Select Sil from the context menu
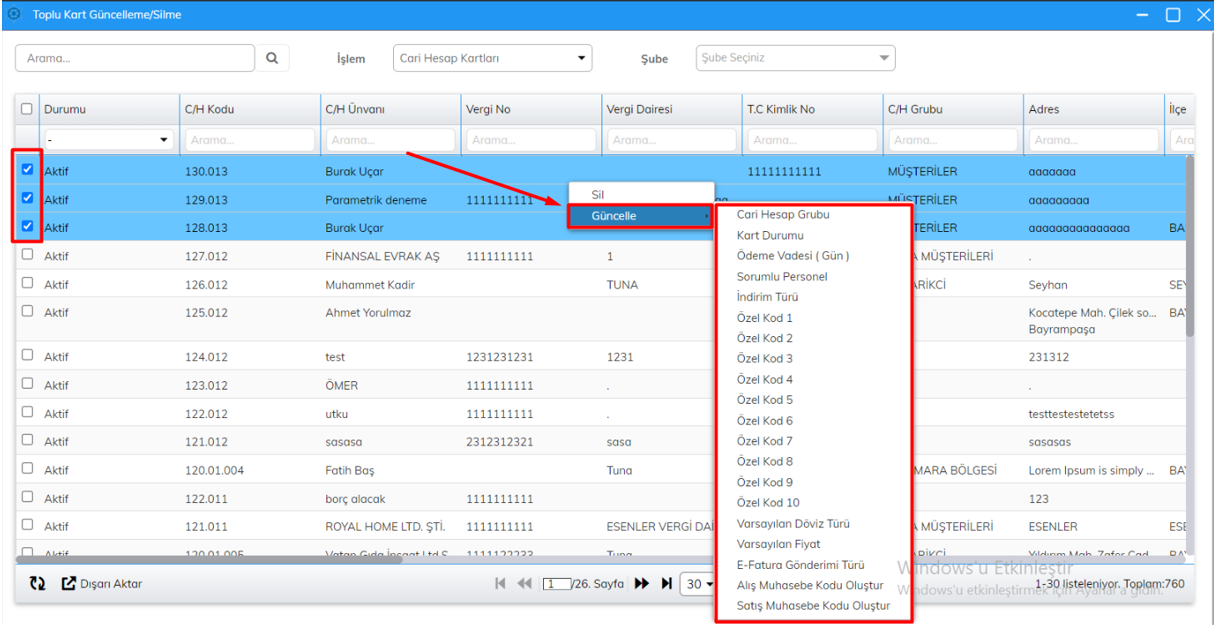This screenshot has width=1214, height=625. tap(598, 194)
